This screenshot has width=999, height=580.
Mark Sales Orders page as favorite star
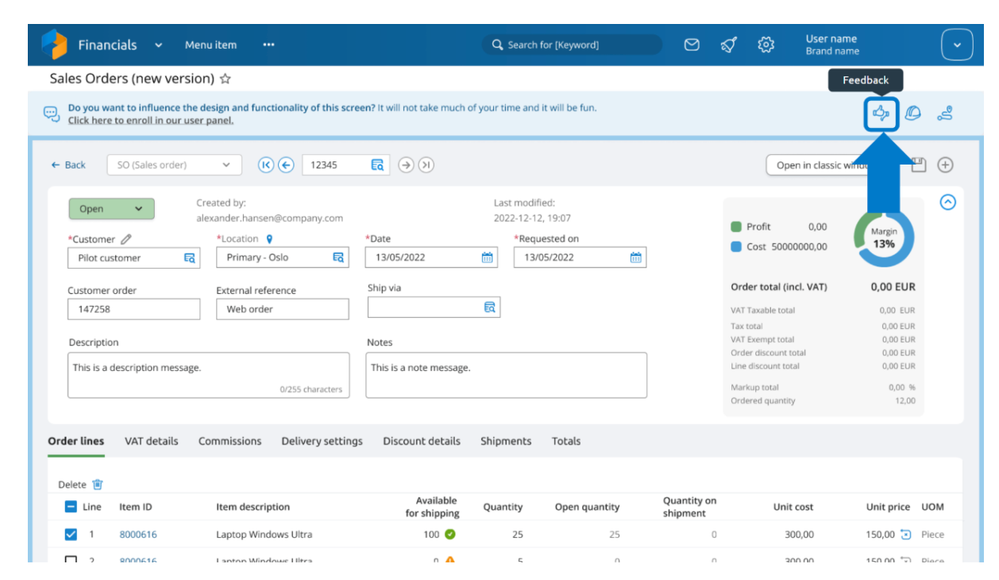point(226,79)
